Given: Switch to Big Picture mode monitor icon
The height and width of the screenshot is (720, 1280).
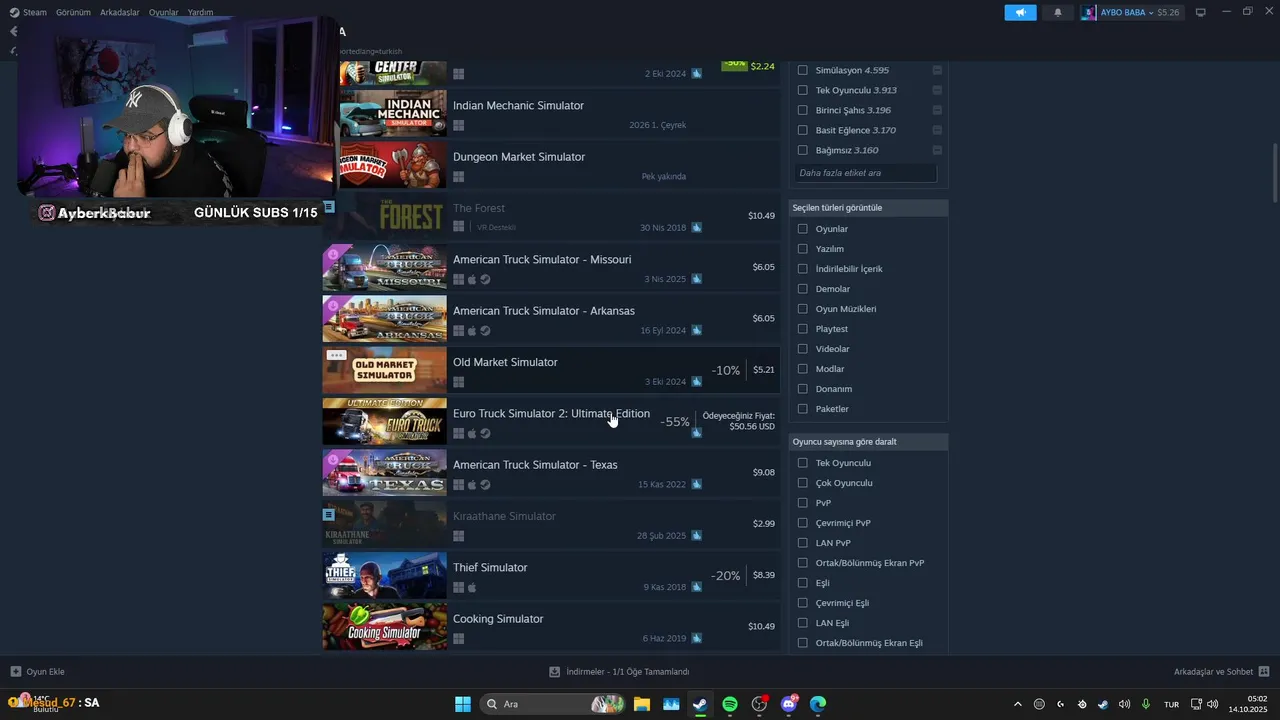Looking at the screenshot, I should pos(1201,12).
